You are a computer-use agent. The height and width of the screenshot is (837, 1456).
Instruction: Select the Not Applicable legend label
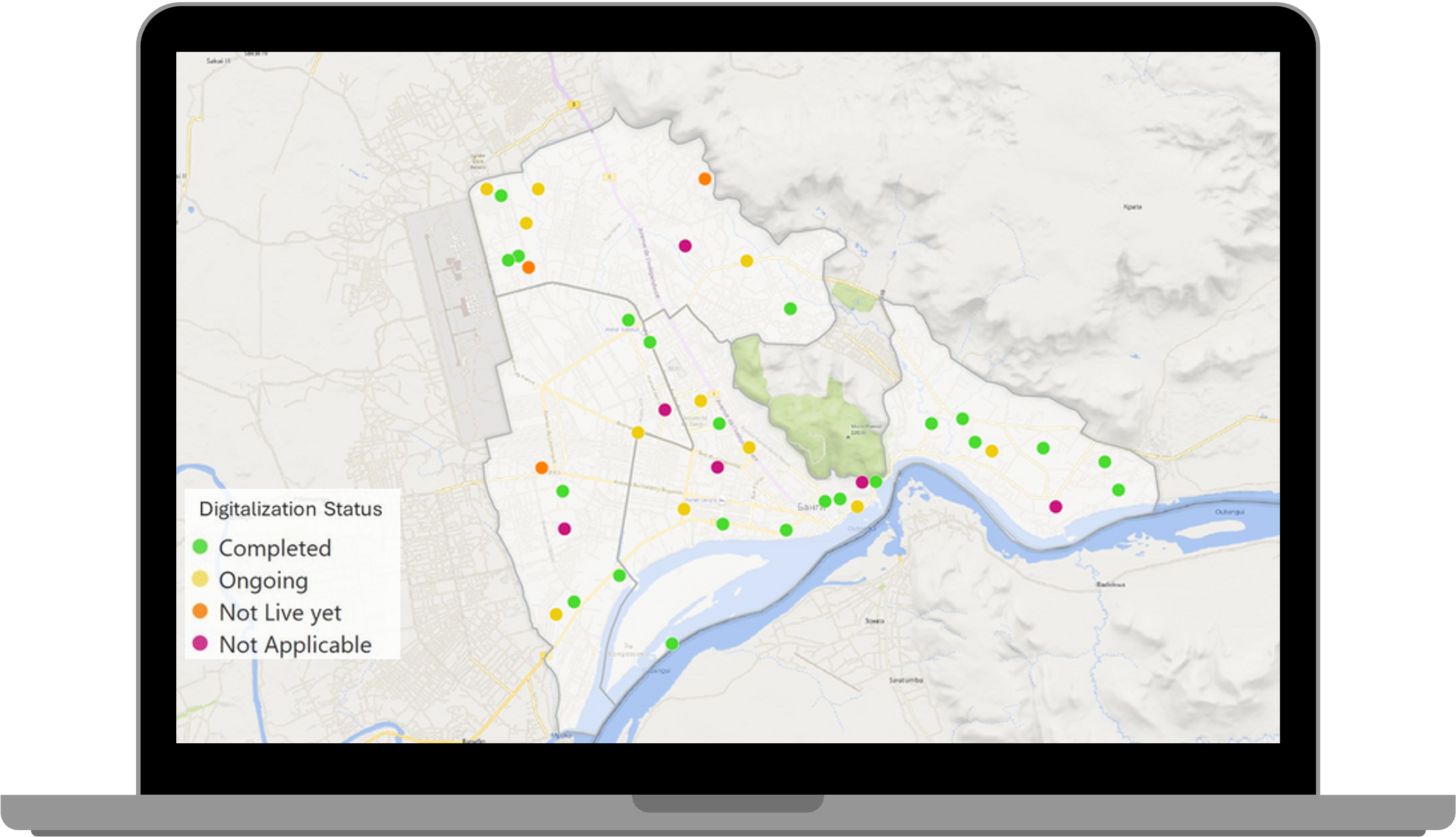click(295, 644)
